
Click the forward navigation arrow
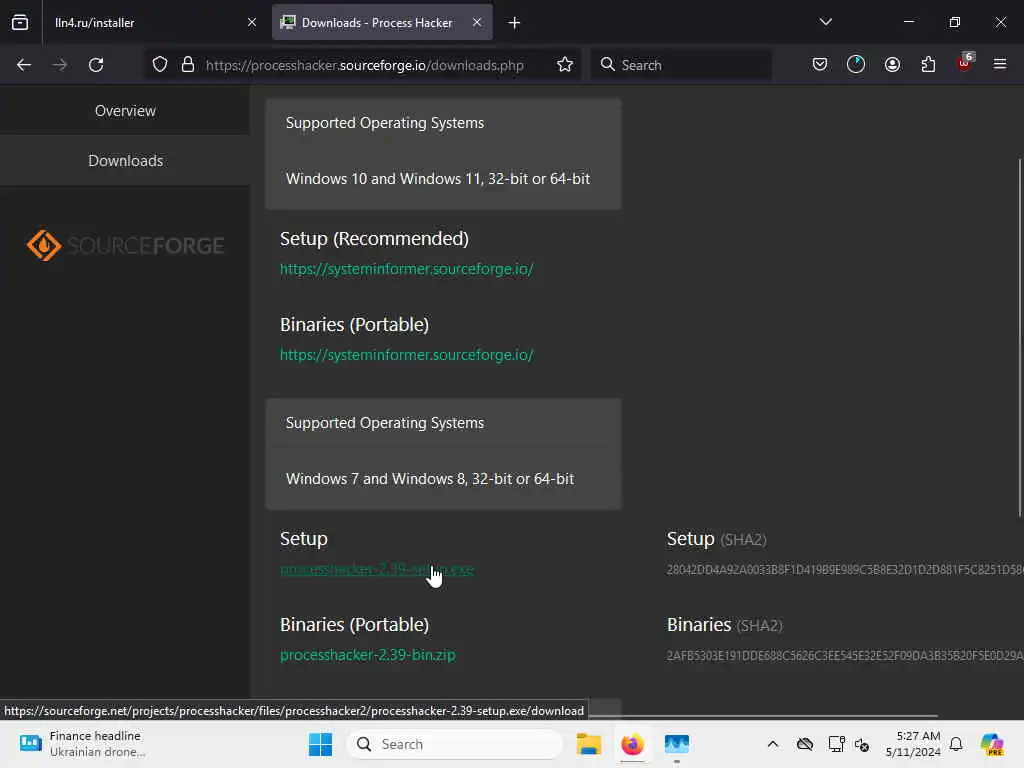coord(59,65)
